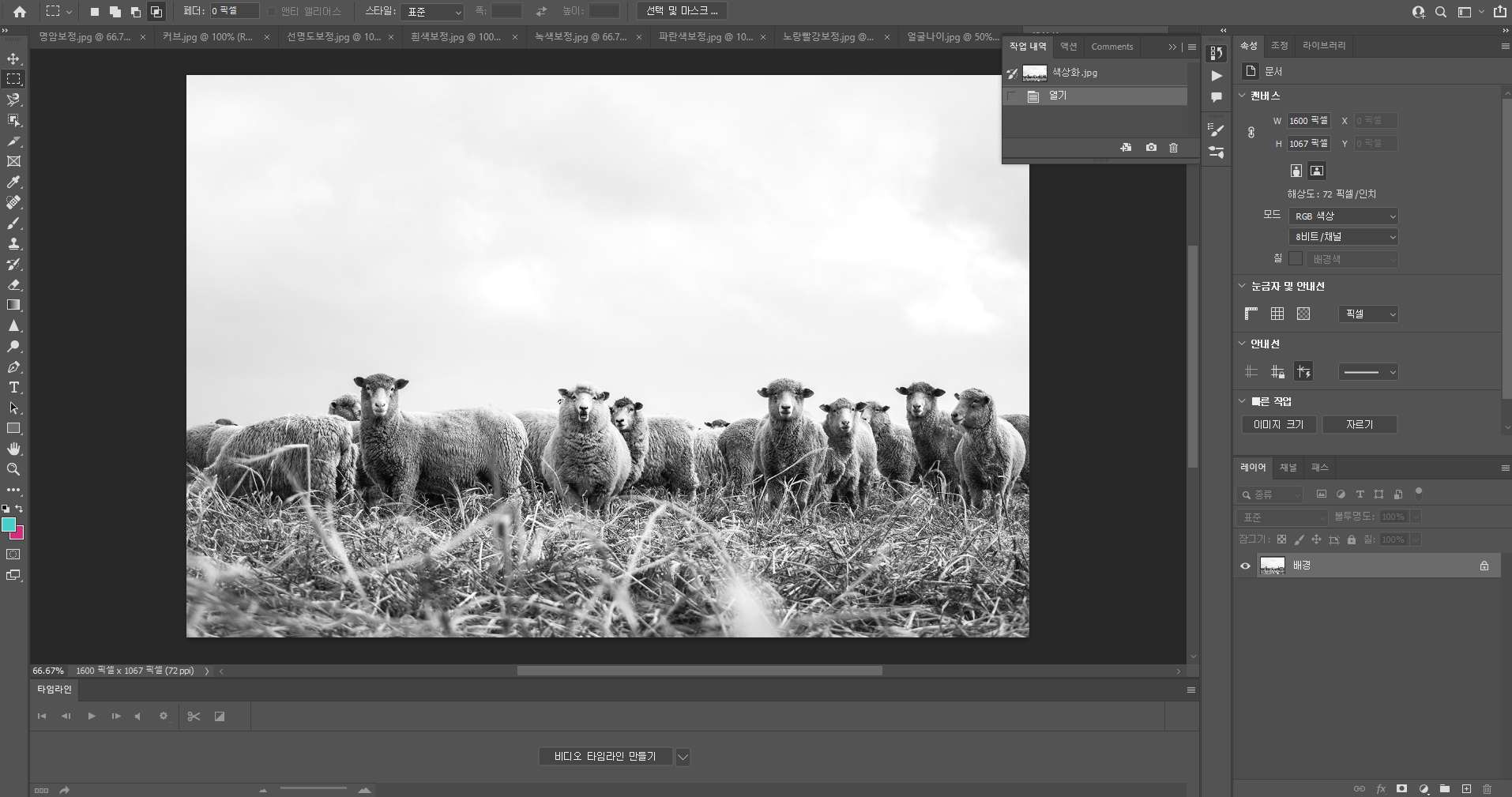
Task: Click the canvas width W field
Action: coord(1308,121)
